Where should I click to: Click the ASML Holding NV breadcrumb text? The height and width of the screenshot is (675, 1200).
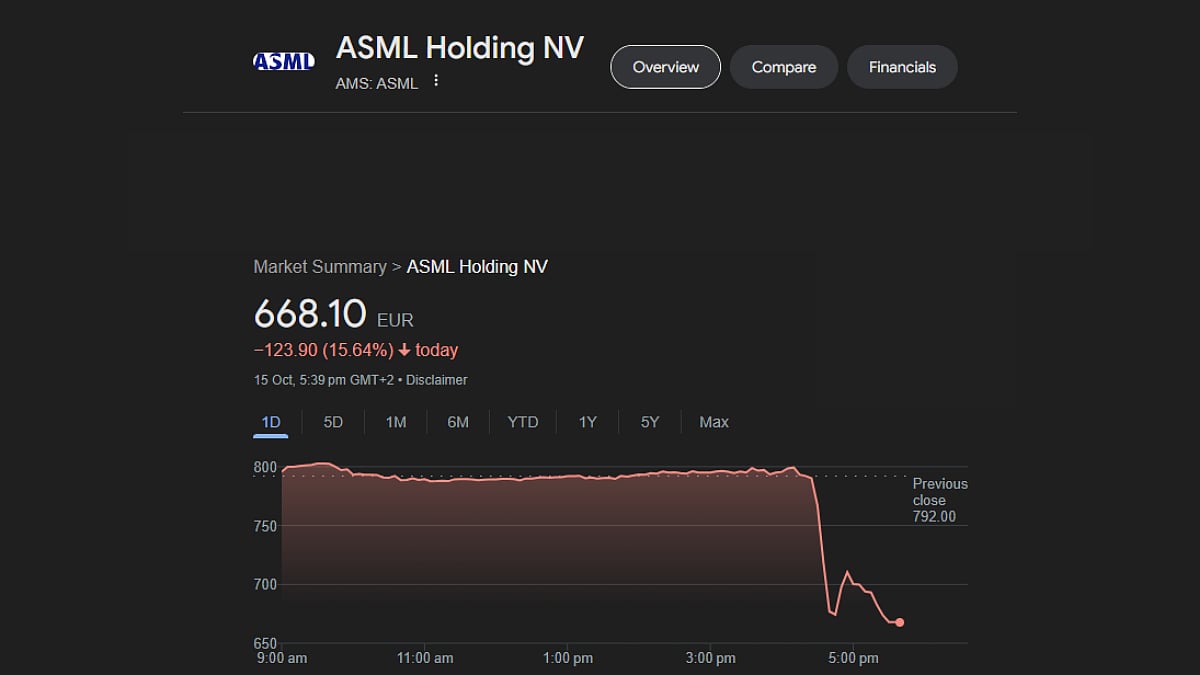[477, 267]
